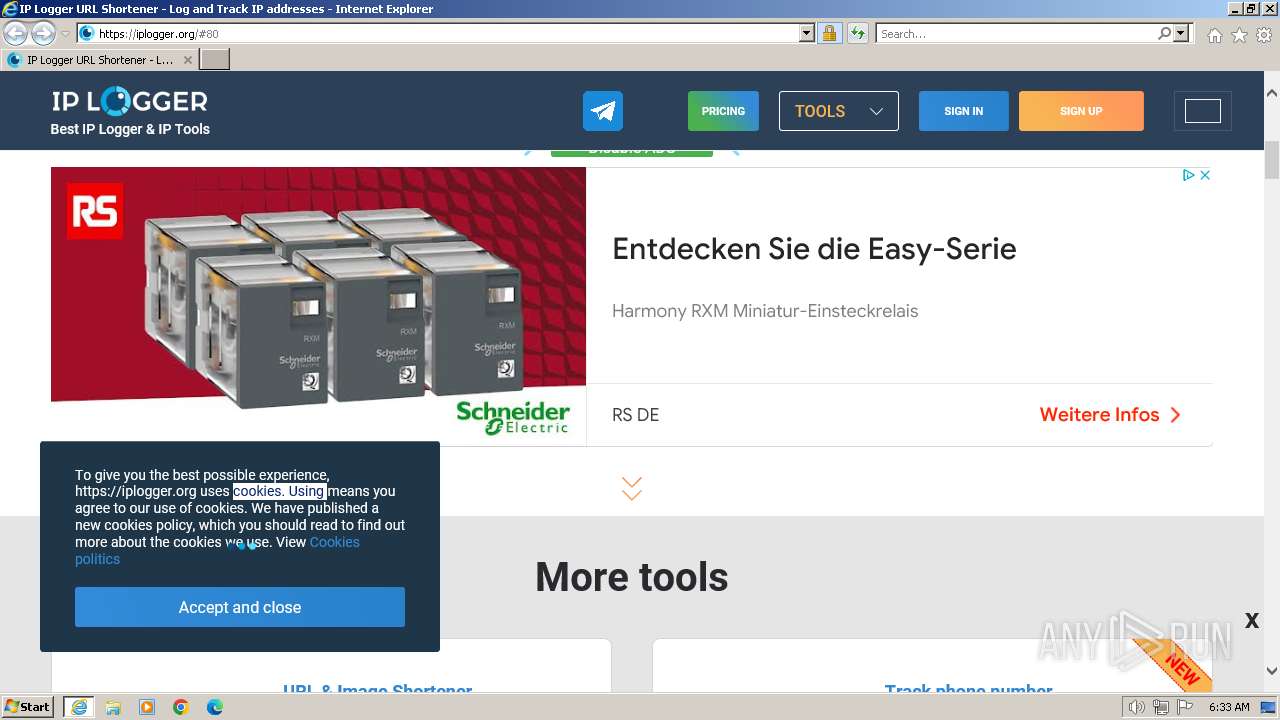This screenshot has height=720, width=1280.
Task: Open the browser Home icon
Action: click(x=1214, y=35)
